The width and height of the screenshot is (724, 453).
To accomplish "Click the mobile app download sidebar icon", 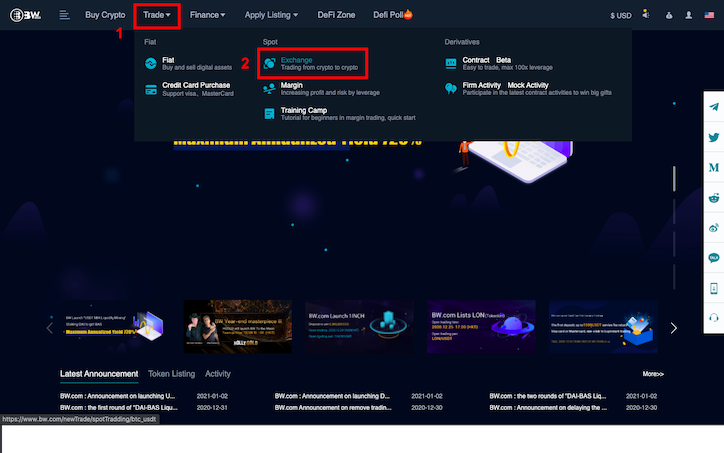I will [x=714, y=288].
